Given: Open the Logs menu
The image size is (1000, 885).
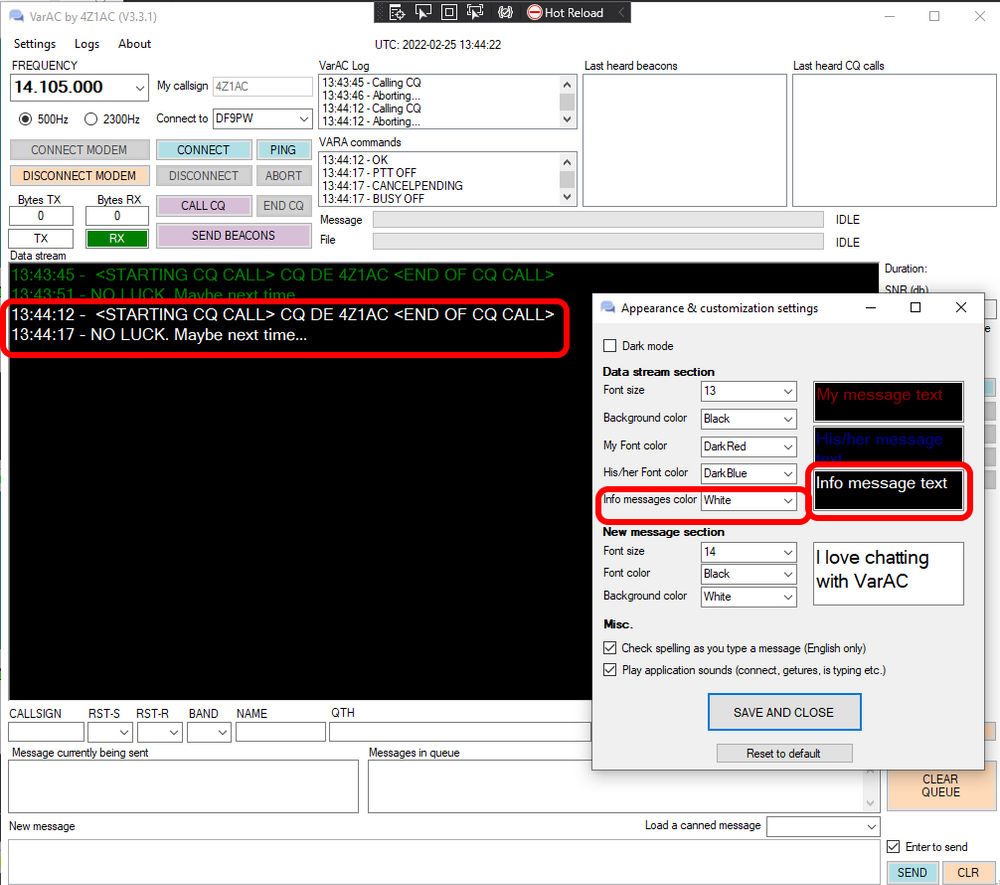Looking at the screenshot, I should [87, 44].
